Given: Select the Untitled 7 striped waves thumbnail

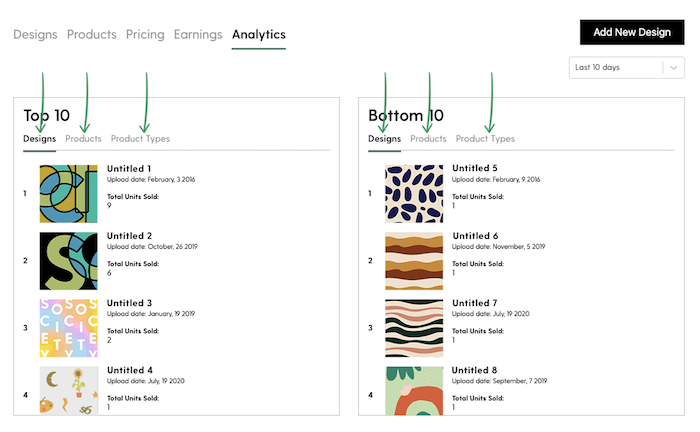Looking at the screenshot, I should pyautogui.click(x=414, y=328).
